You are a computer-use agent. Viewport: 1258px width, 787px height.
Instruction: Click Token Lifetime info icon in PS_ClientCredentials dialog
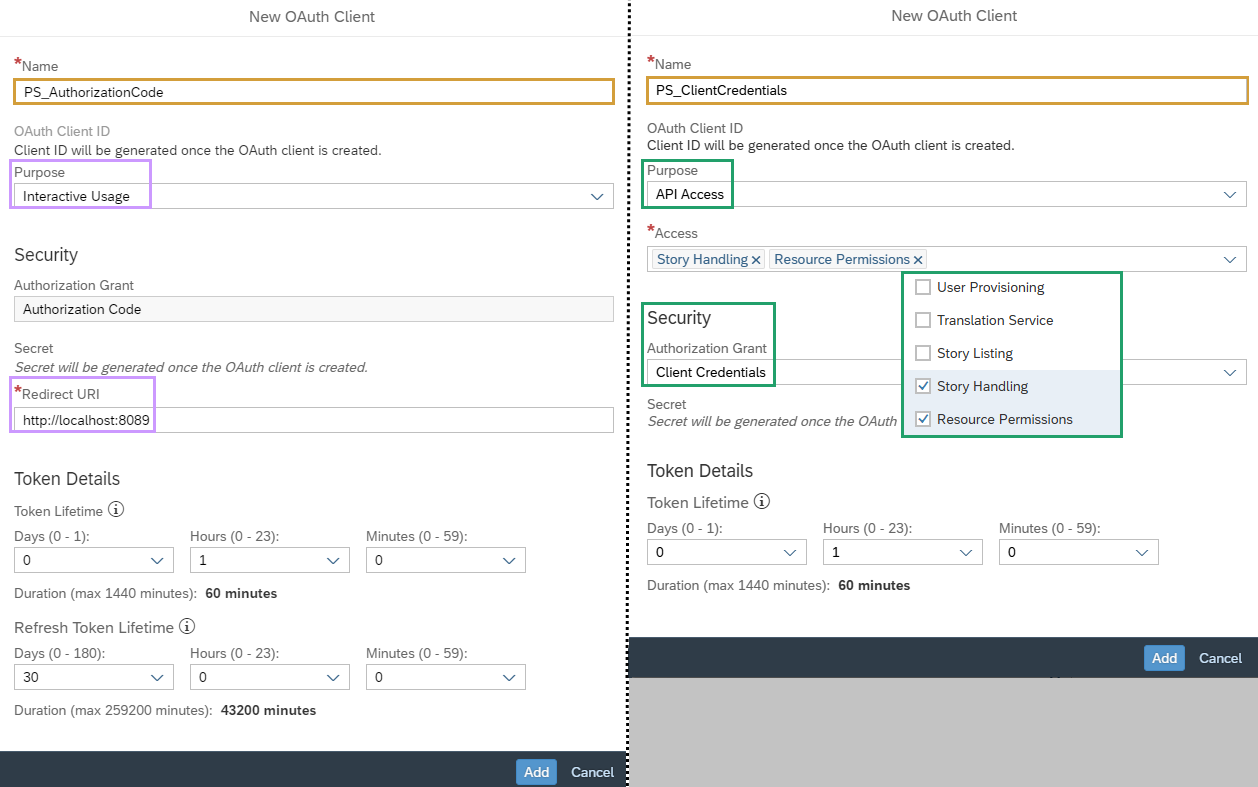pyautogui.click(x=762, y=501)
